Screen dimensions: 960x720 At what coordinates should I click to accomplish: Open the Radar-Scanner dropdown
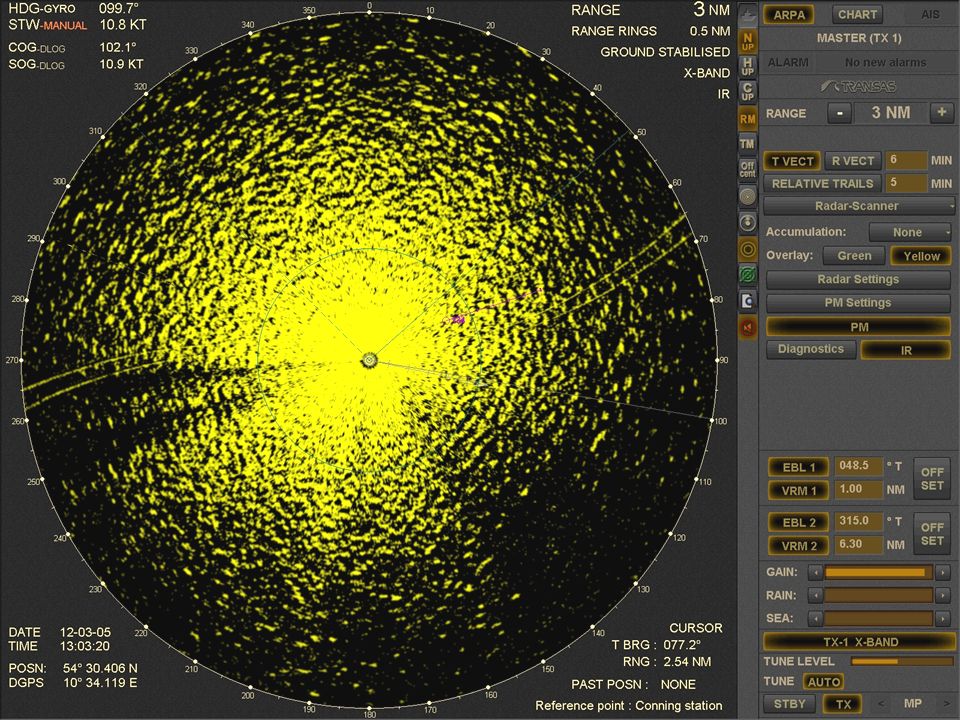click(x=859, y=206)
